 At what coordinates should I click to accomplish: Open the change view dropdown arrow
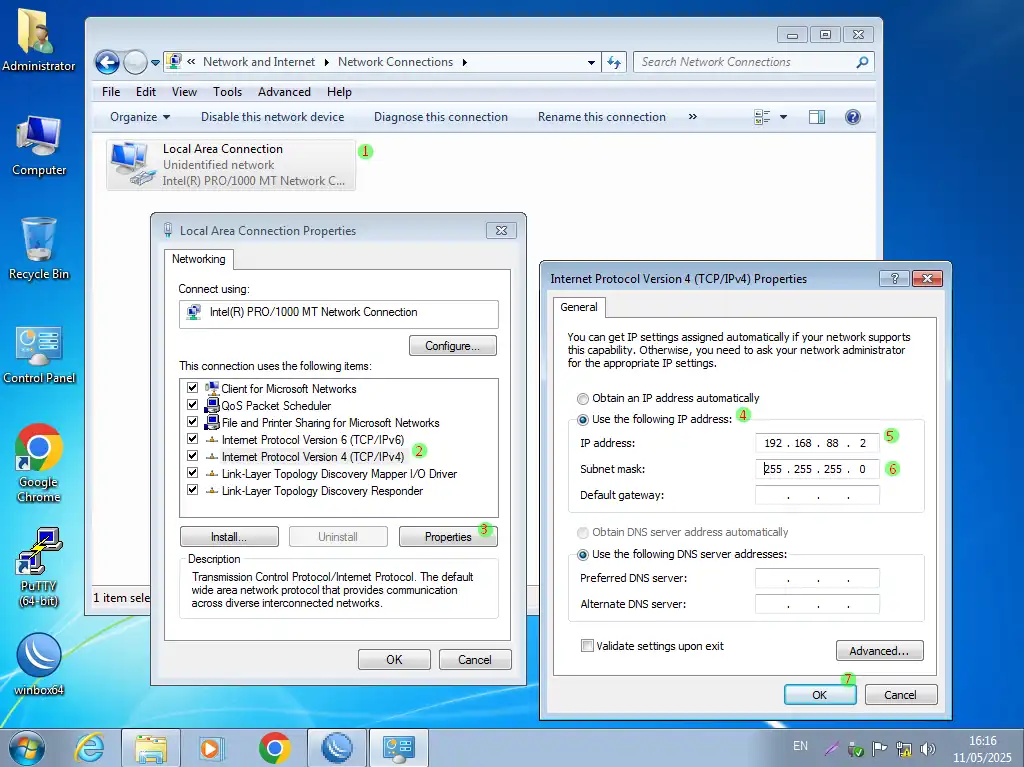pos(783,117)
